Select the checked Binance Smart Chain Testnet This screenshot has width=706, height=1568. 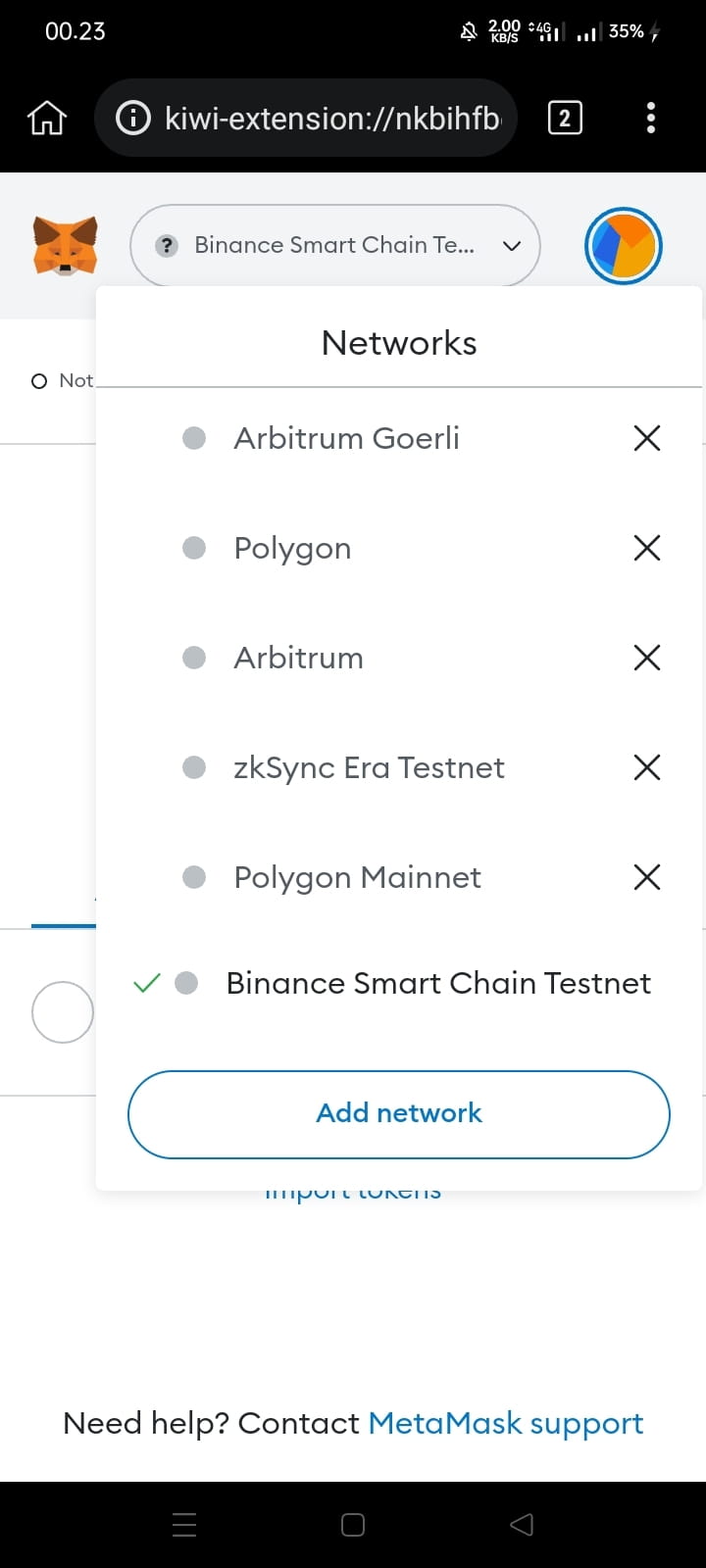click(437, 983)
